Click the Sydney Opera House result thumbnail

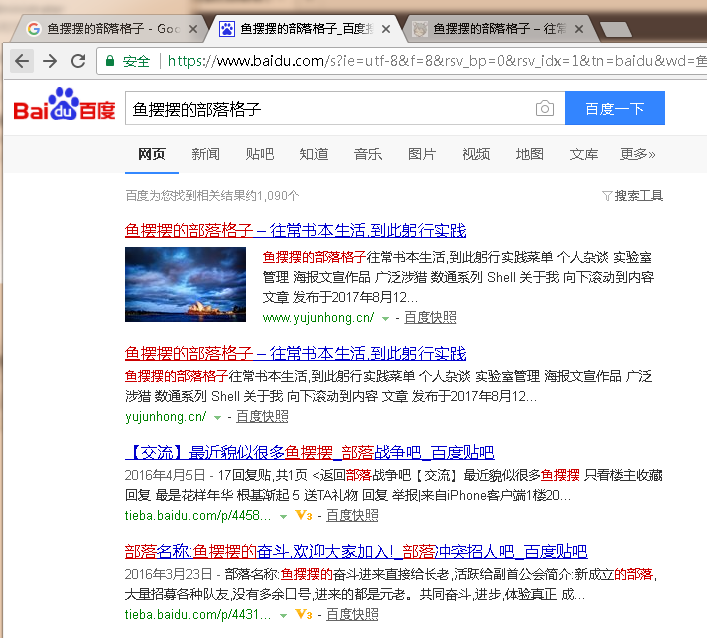pyautogui.click(x=185, y=284)
